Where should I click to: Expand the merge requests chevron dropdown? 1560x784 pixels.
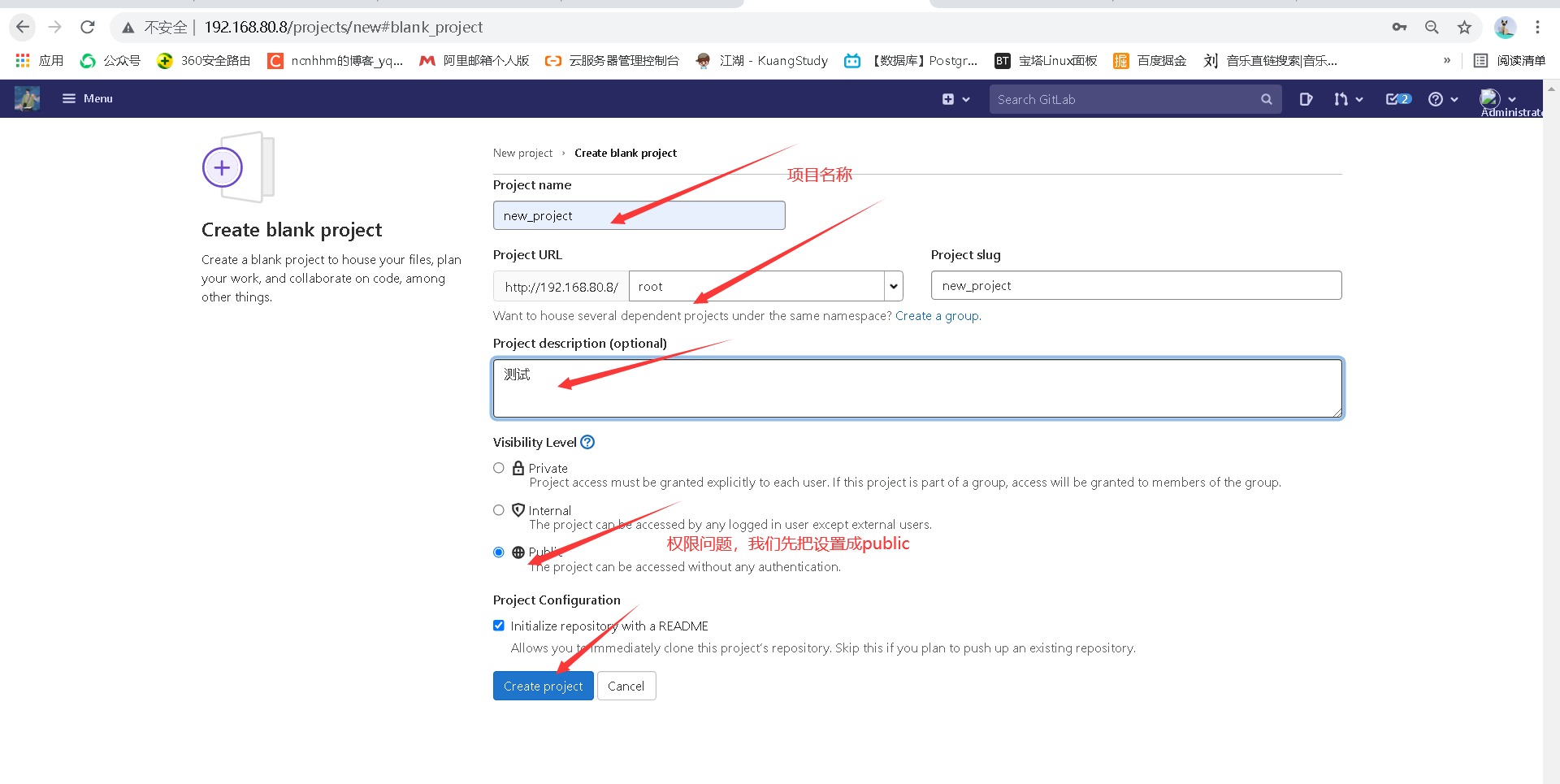(1358, 98)
